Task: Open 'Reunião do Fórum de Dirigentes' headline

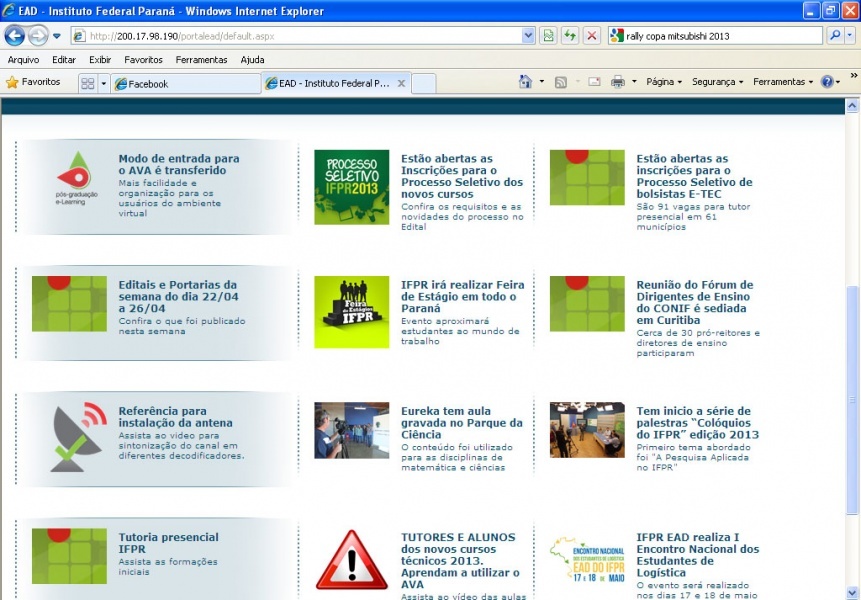Action: [x=695, y=302]
